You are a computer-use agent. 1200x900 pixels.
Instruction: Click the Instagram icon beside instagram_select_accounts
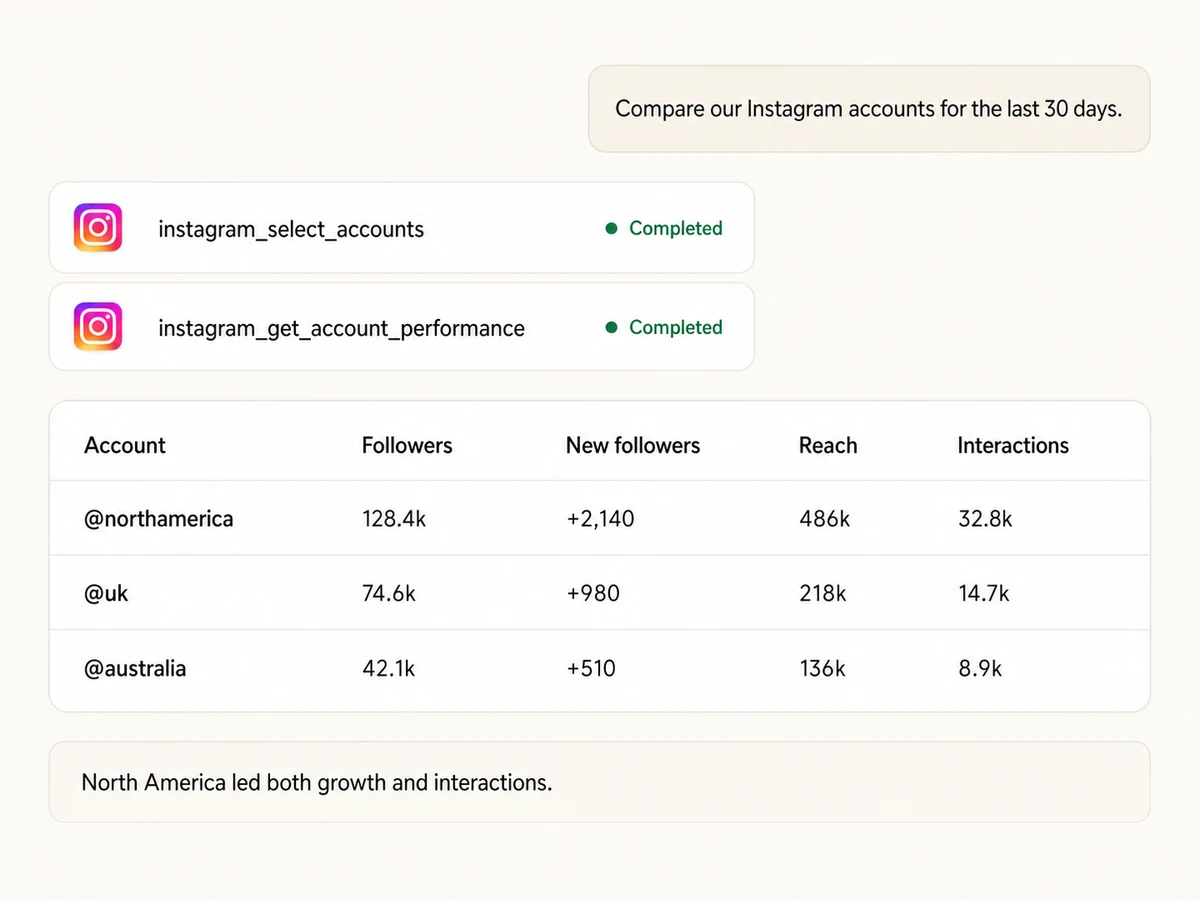point(98,228)
